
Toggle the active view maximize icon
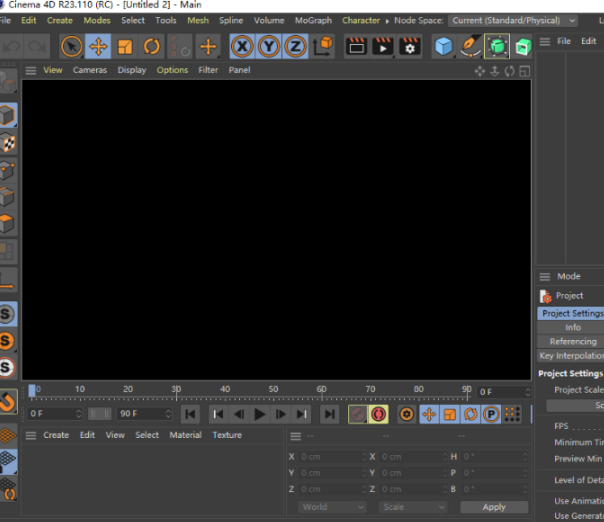point(525,71)
